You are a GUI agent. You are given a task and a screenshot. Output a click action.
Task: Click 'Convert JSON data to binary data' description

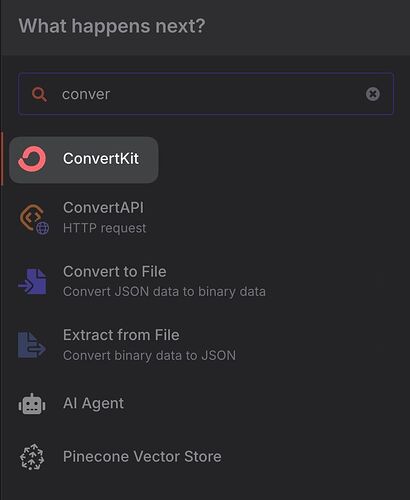point(164,292)
